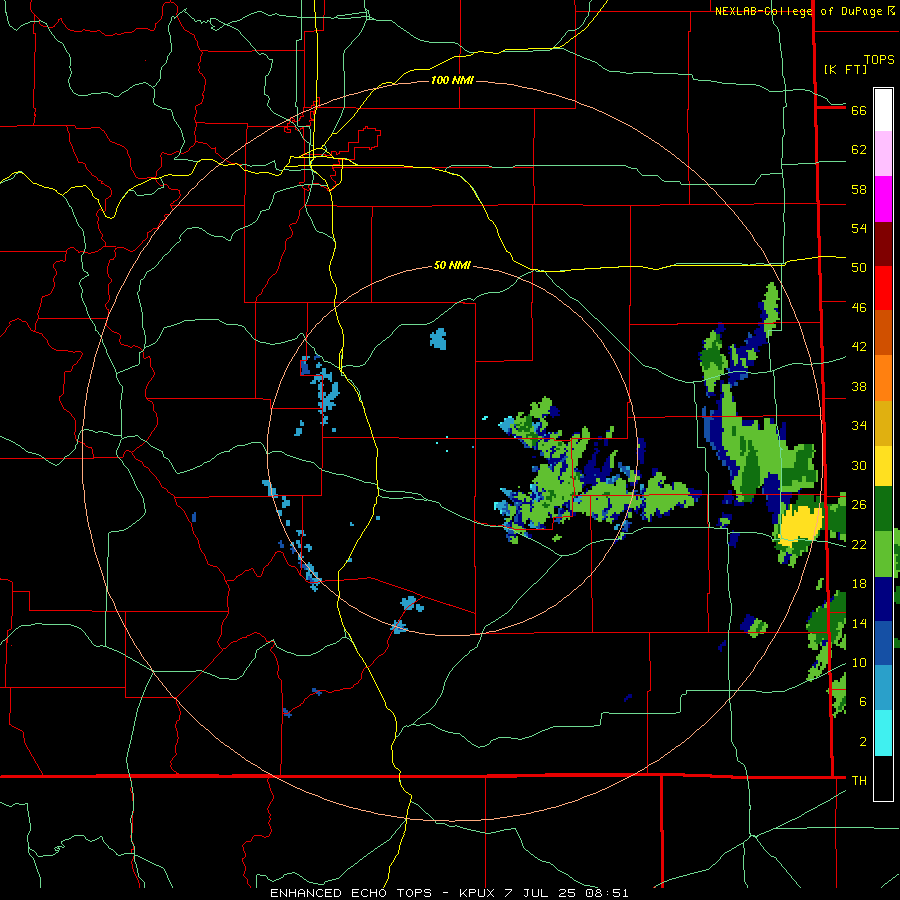Click the 100 NMI range ring label
The width and height of the screenshot is (900, 900).
tap(452, 80)
